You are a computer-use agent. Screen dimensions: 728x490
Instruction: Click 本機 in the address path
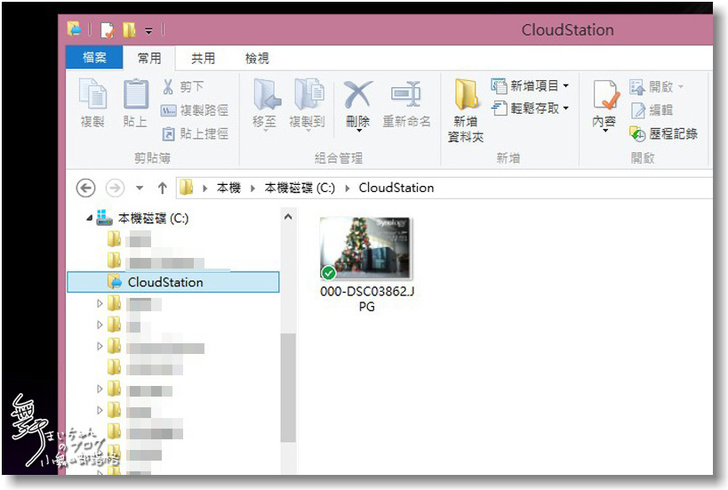tap(228, 188)
